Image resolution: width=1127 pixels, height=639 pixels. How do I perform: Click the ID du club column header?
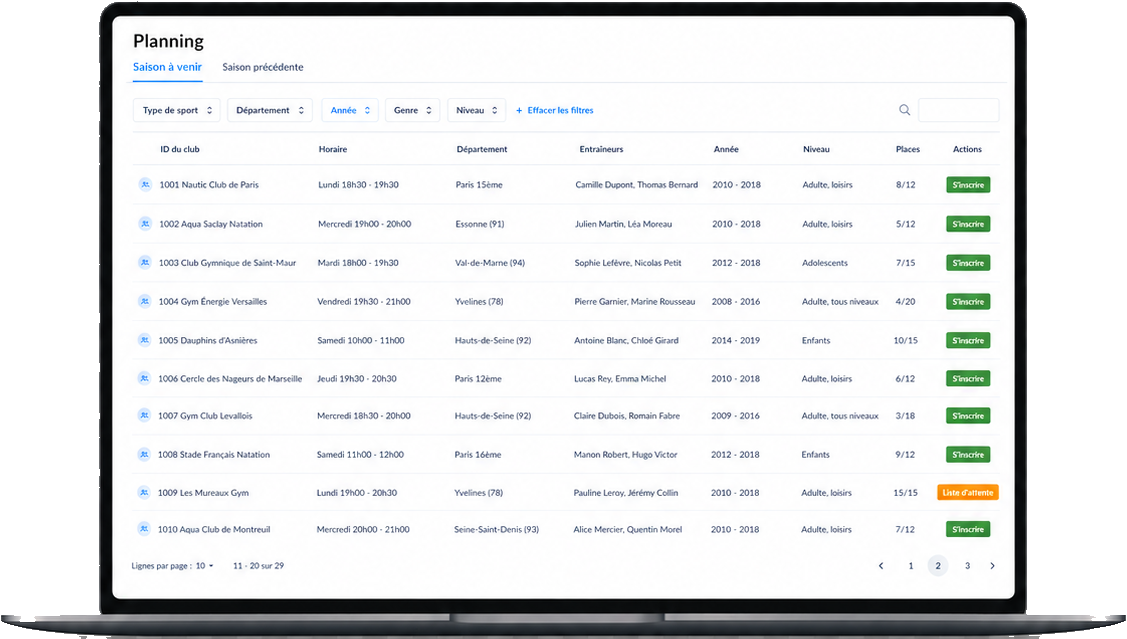point(180,150)
